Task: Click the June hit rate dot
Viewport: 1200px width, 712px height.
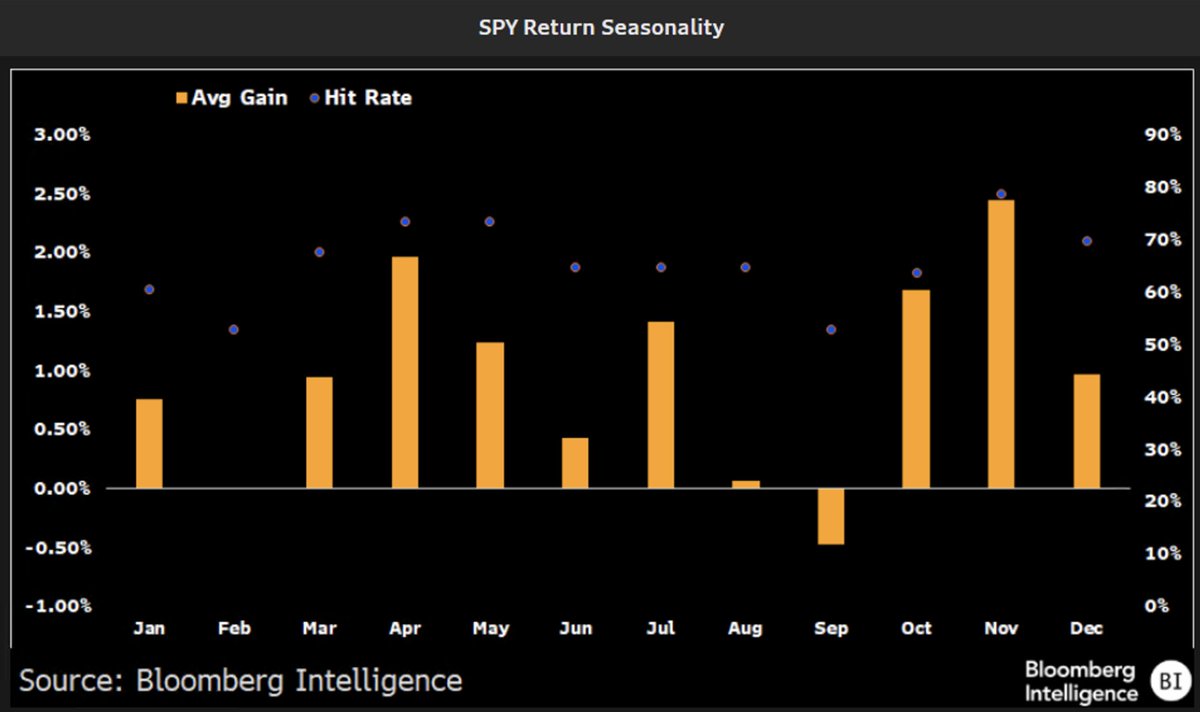Action: 575,267
